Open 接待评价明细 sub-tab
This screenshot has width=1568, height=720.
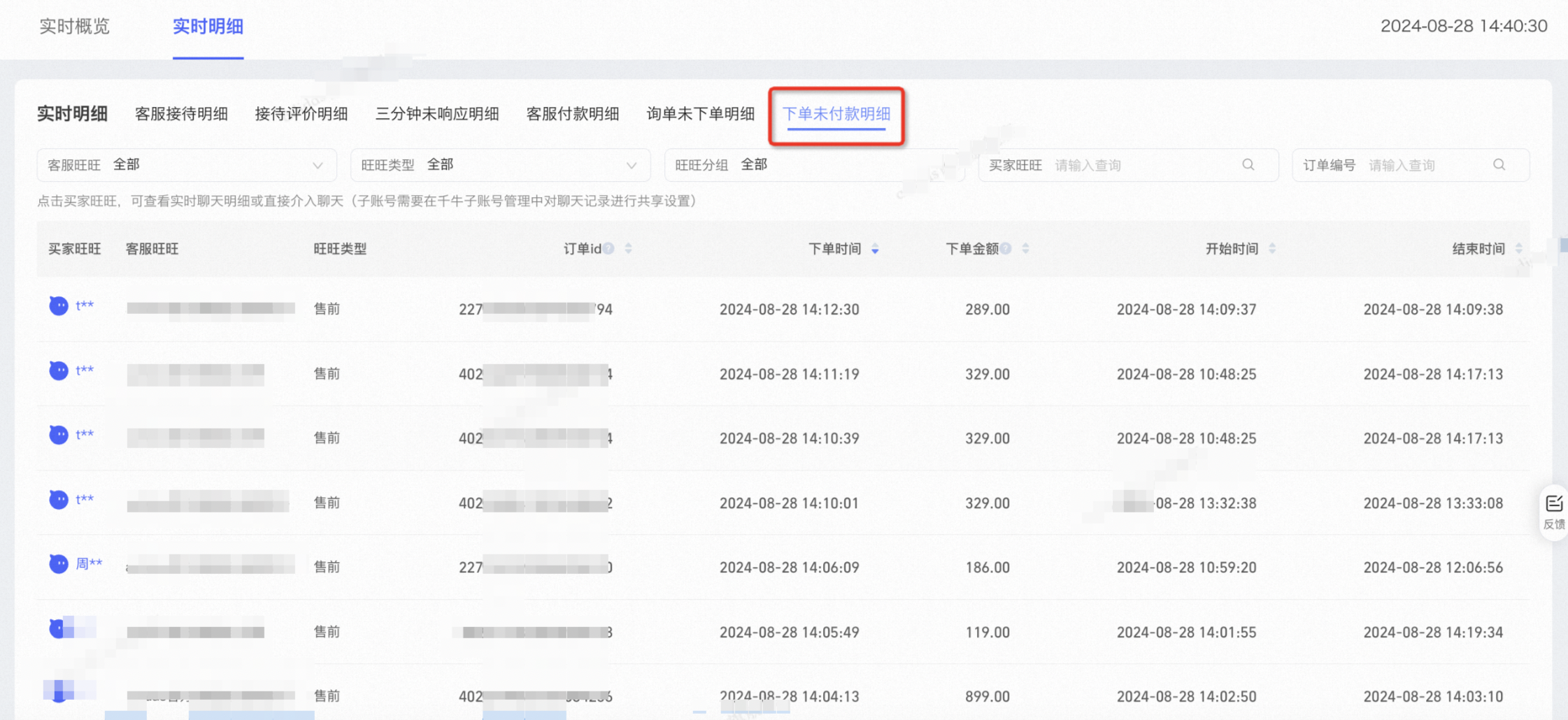[301, 114]
